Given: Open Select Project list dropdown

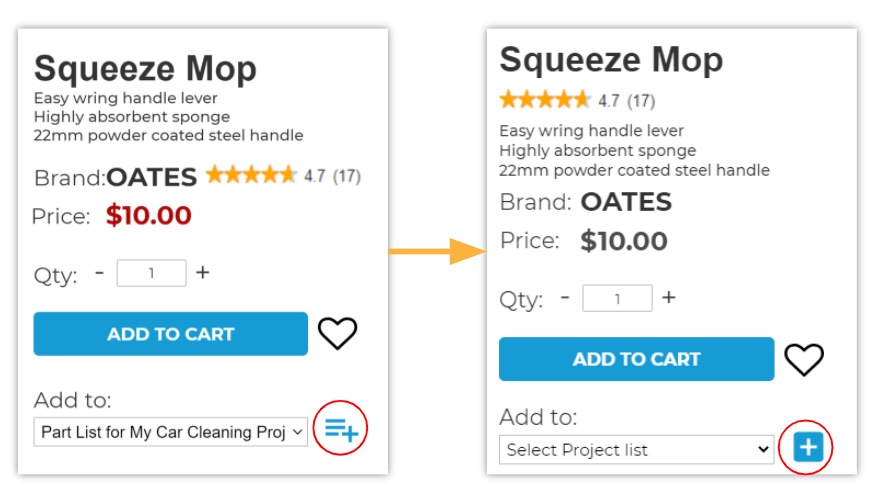Looking at the screenshot, I should 637,449.
